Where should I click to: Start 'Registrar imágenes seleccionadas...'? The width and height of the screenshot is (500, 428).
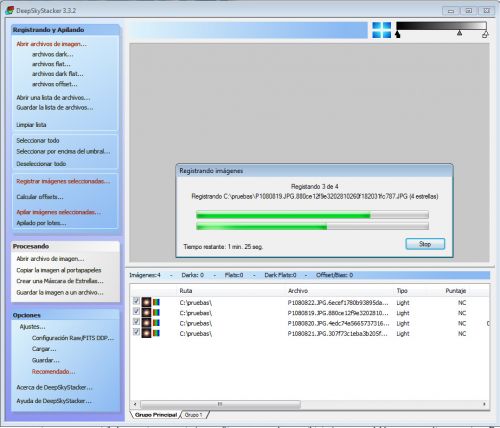click(x=63, y=181)
